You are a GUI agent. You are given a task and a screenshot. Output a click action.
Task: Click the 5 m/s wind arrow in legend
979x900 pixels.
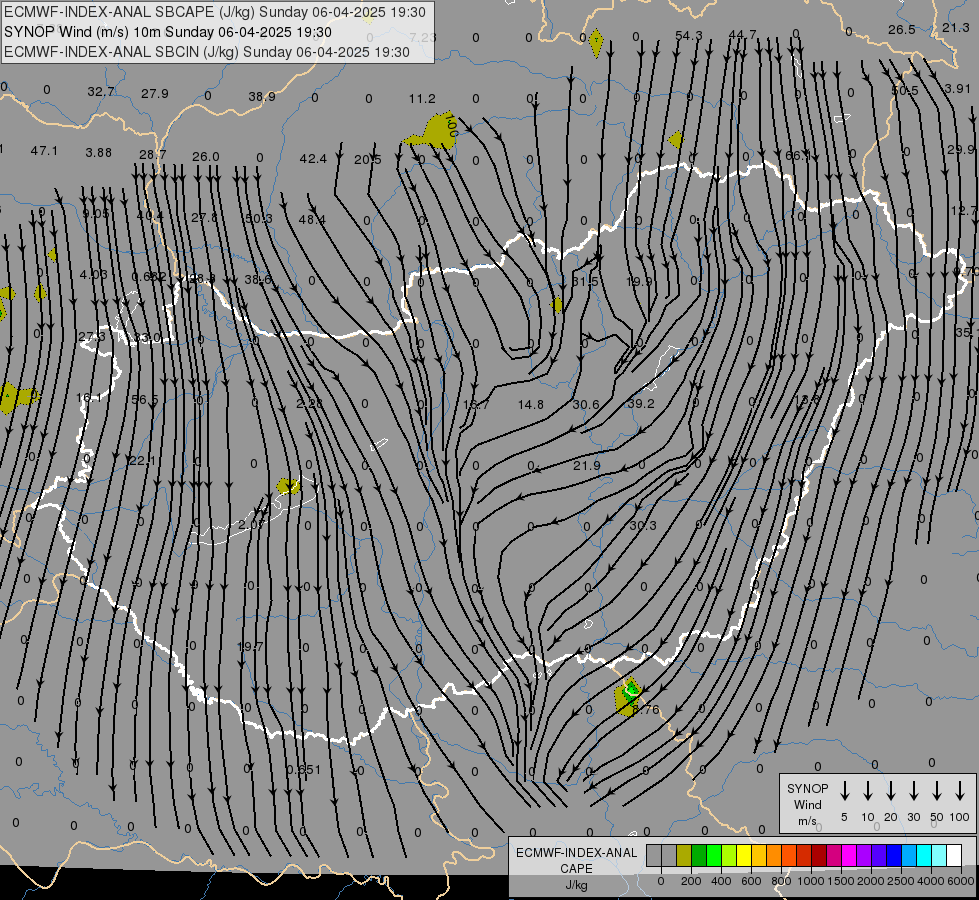(845, 791)
